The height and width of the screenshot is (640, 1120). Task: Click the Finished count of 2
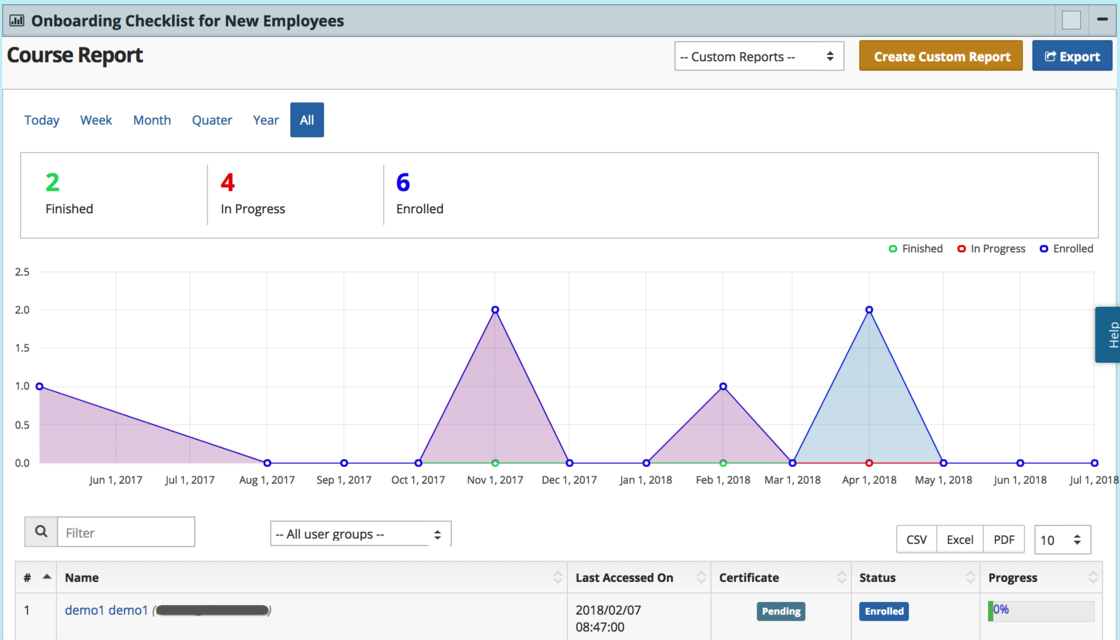click(x=52, y=183)
